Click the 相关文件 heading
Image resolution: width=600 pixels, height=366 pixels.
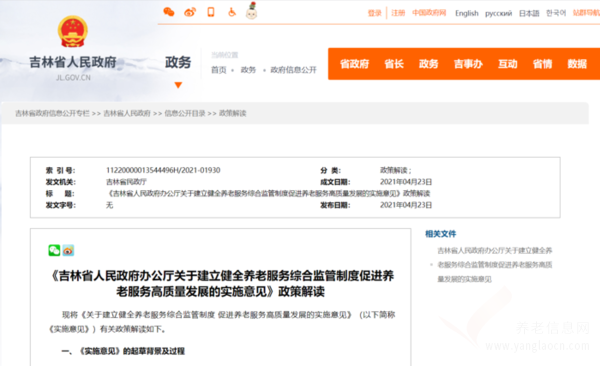coord(440,234)
